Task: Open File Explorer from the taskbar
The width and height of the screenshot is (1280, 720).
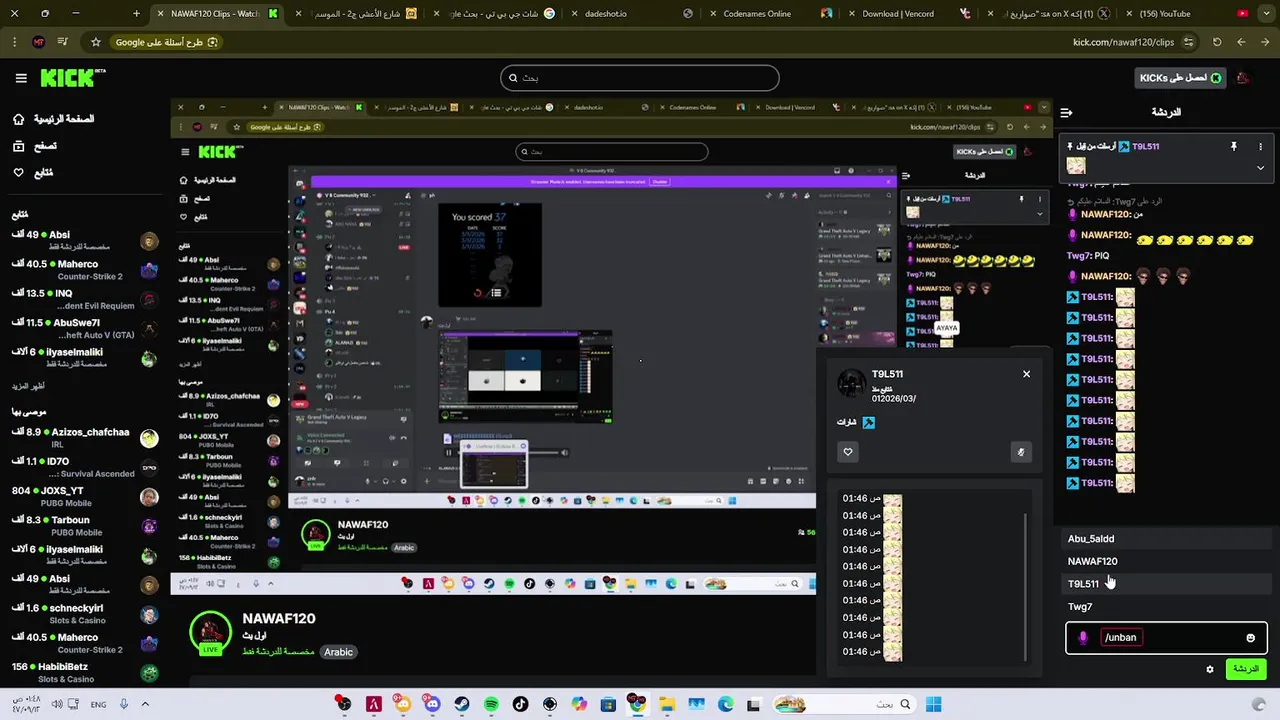Action: click(667, 705)
